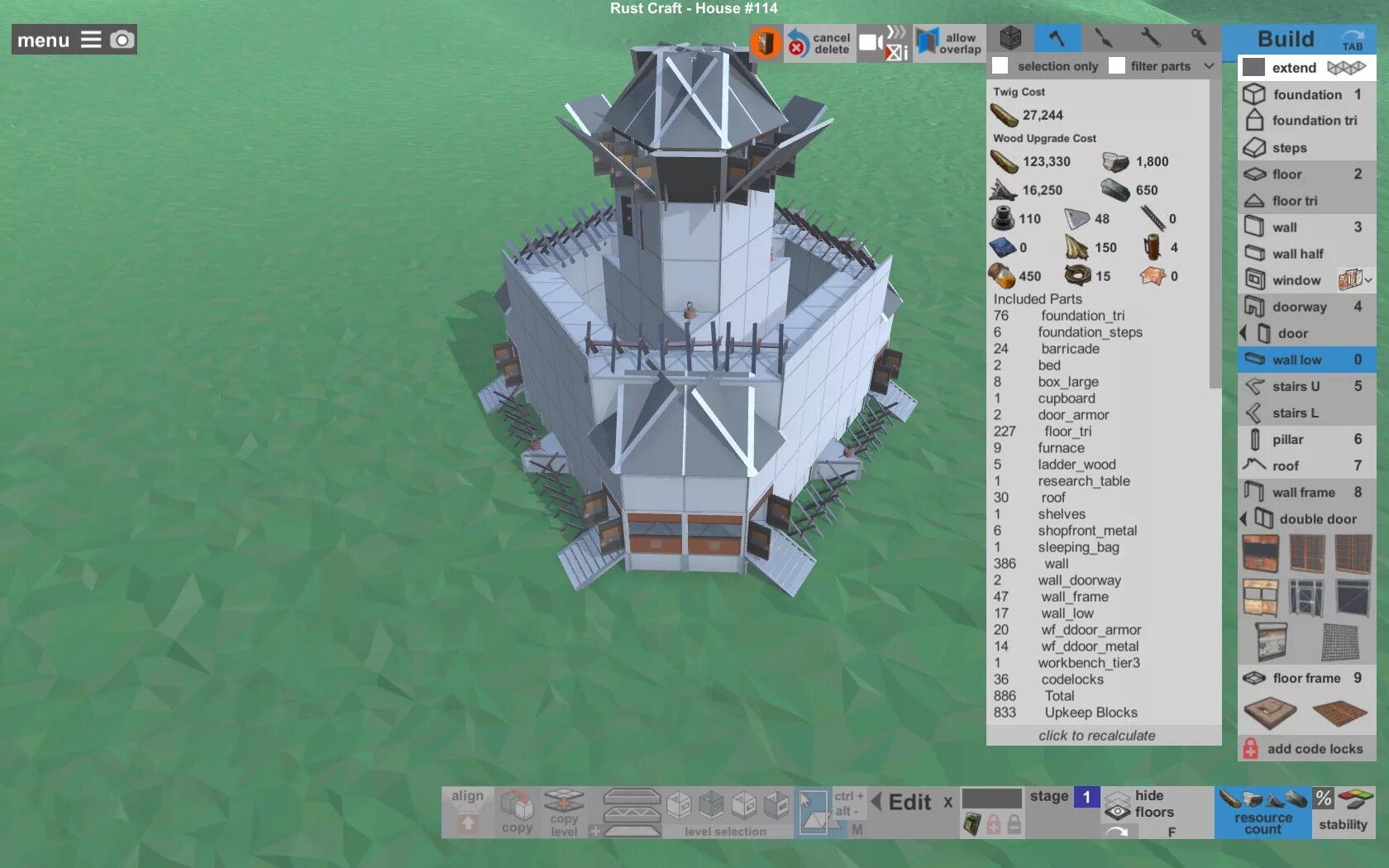Choose the floor grill thumbnail
Screen dimensions: 1389x868
coord(1339,712)
